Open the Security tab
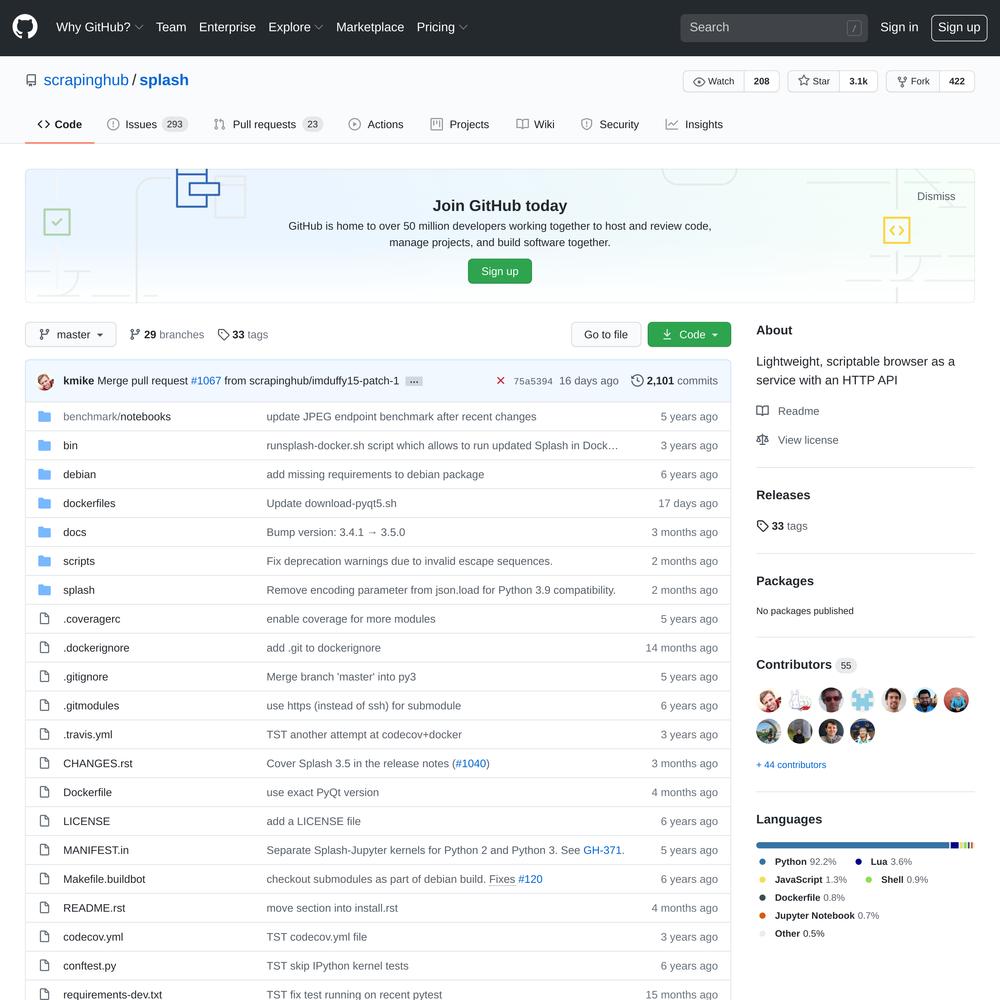 click(x=609, y=124)
